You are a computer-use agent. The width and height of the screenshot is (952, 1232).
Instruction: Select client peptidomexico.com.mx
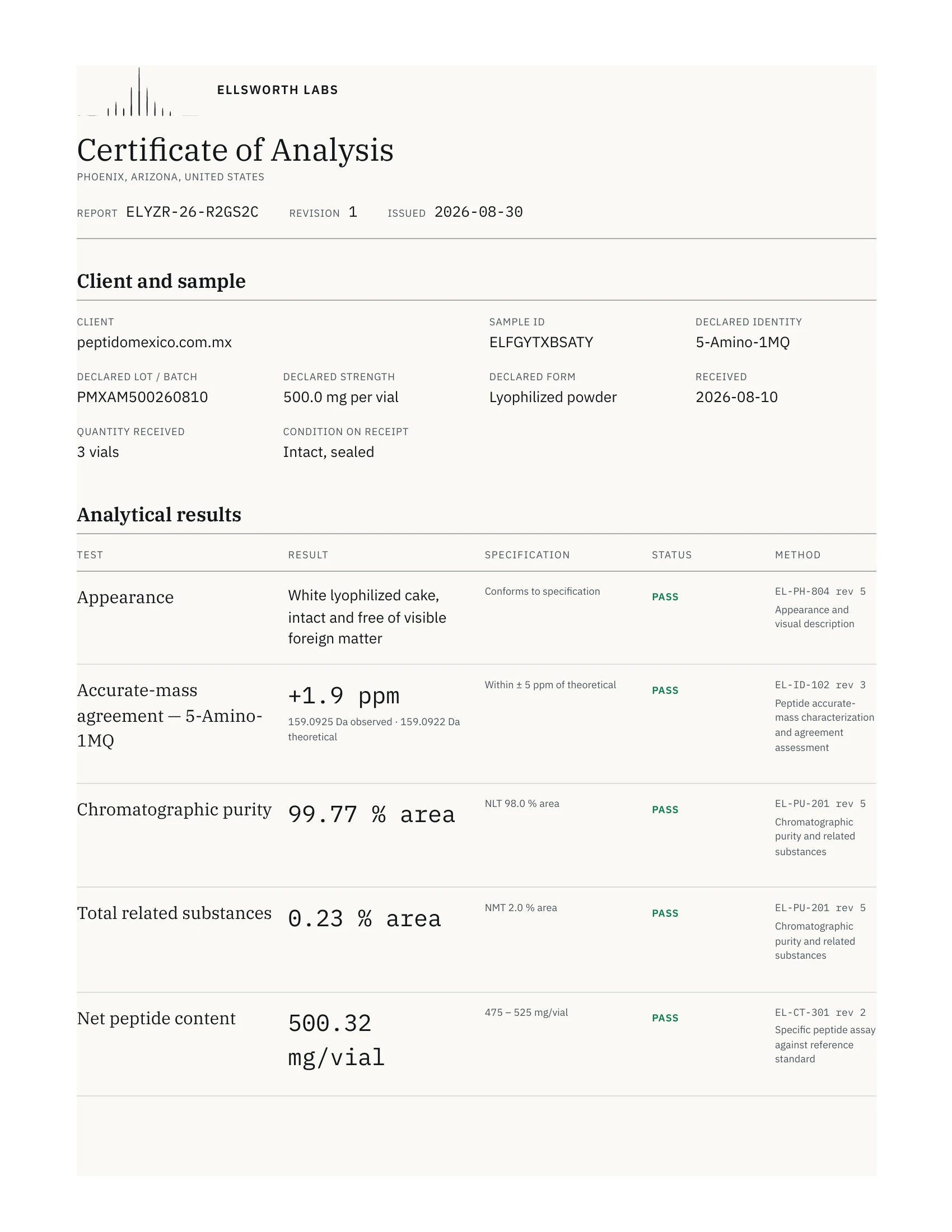(x=155, y=342)
